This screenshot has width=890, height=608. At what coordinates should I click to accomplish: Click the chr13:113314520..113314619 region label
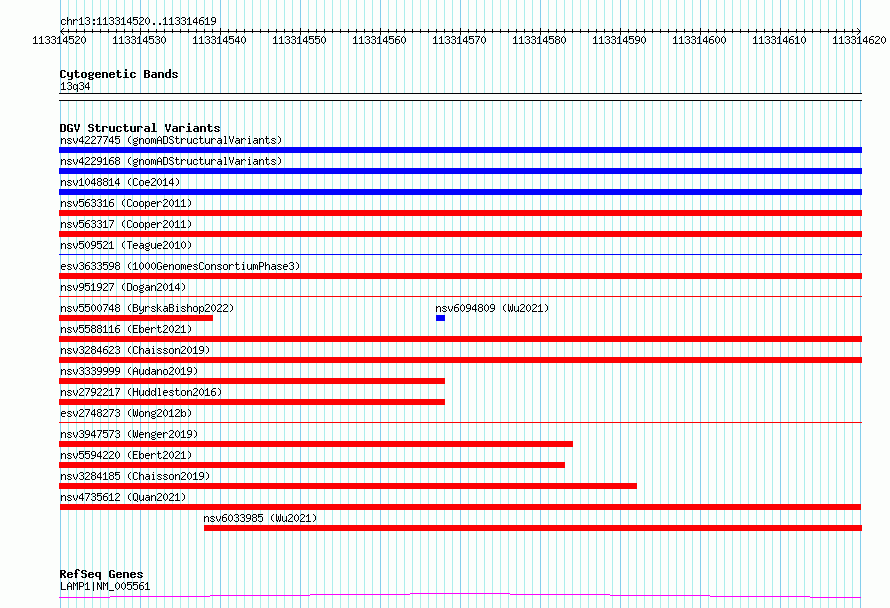point(138,21)
